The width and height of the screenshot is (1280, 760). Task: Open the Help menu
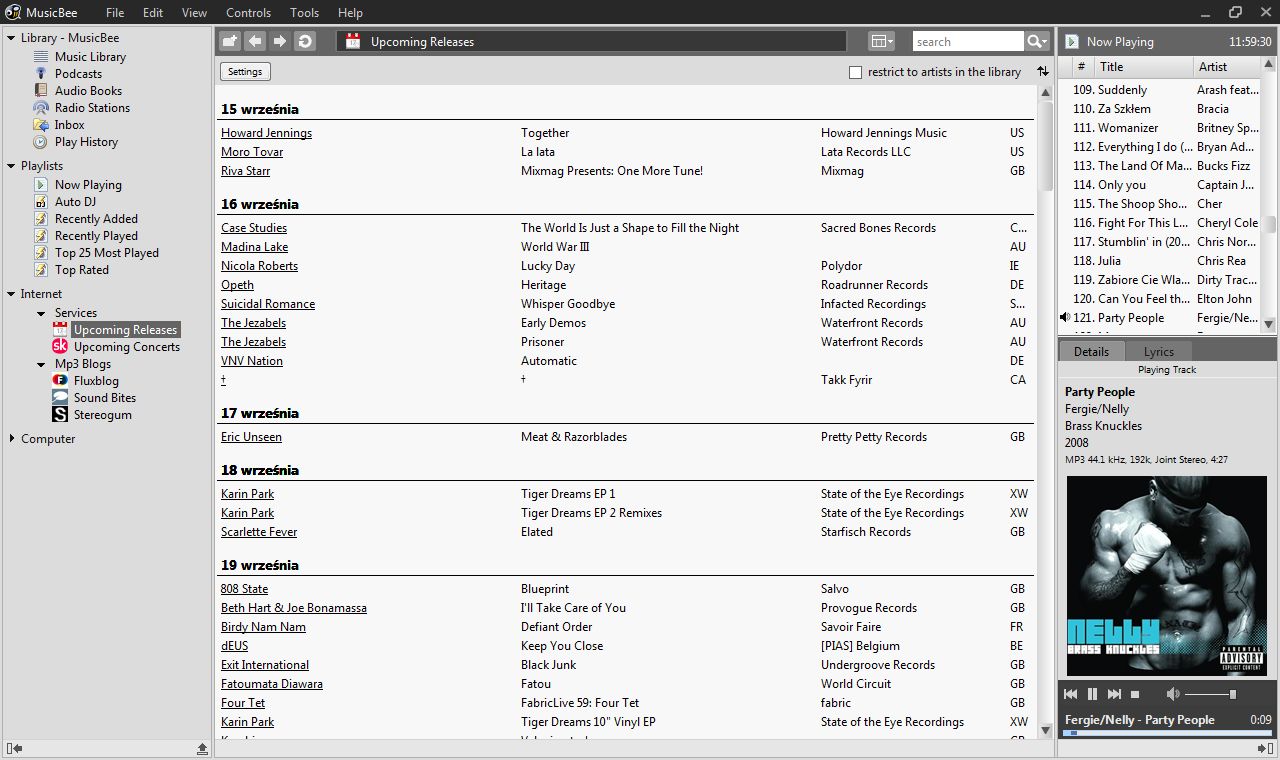click(351, 13)
